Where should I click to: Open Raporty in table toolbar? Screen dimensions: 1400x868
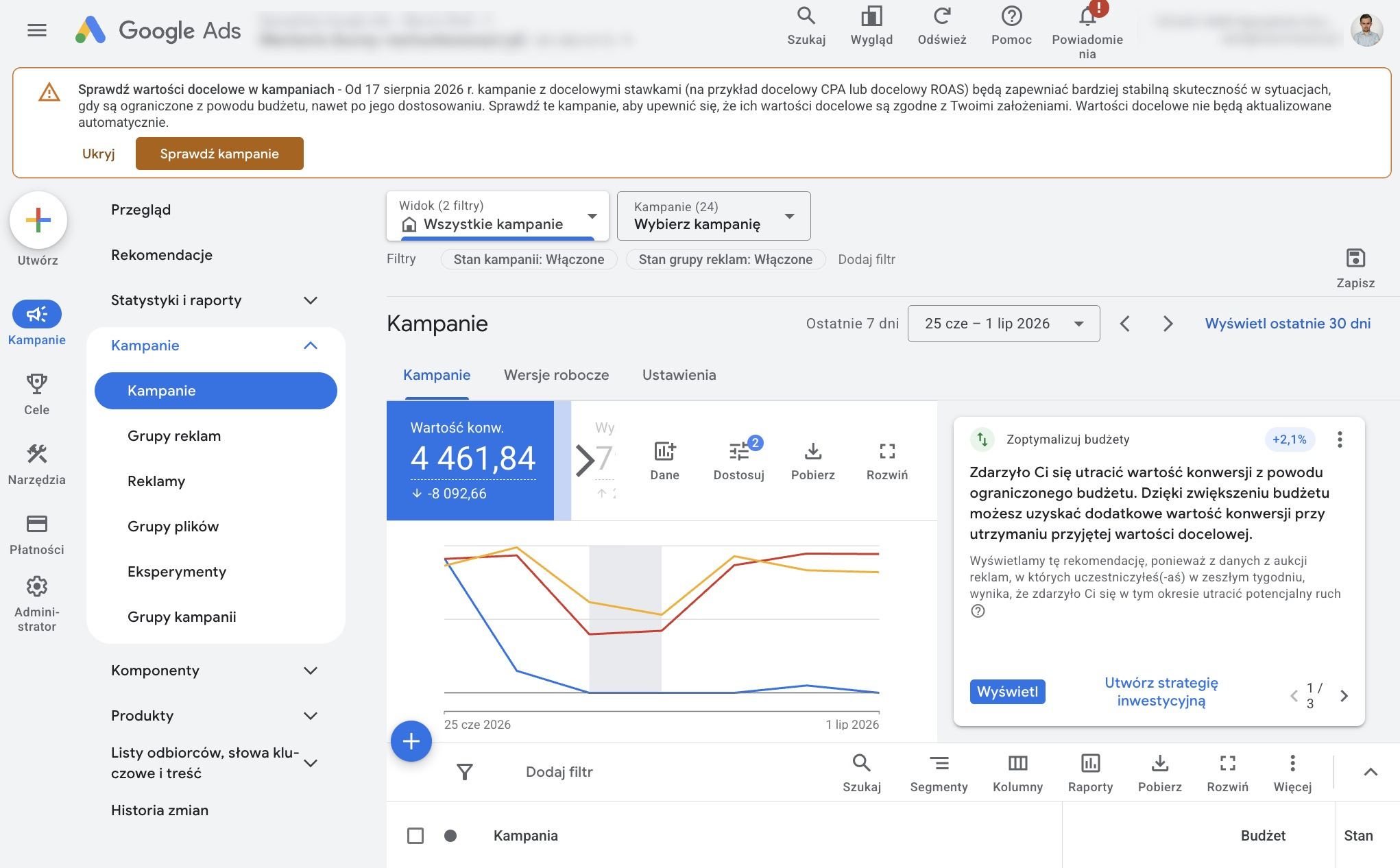click(1090, 773)
